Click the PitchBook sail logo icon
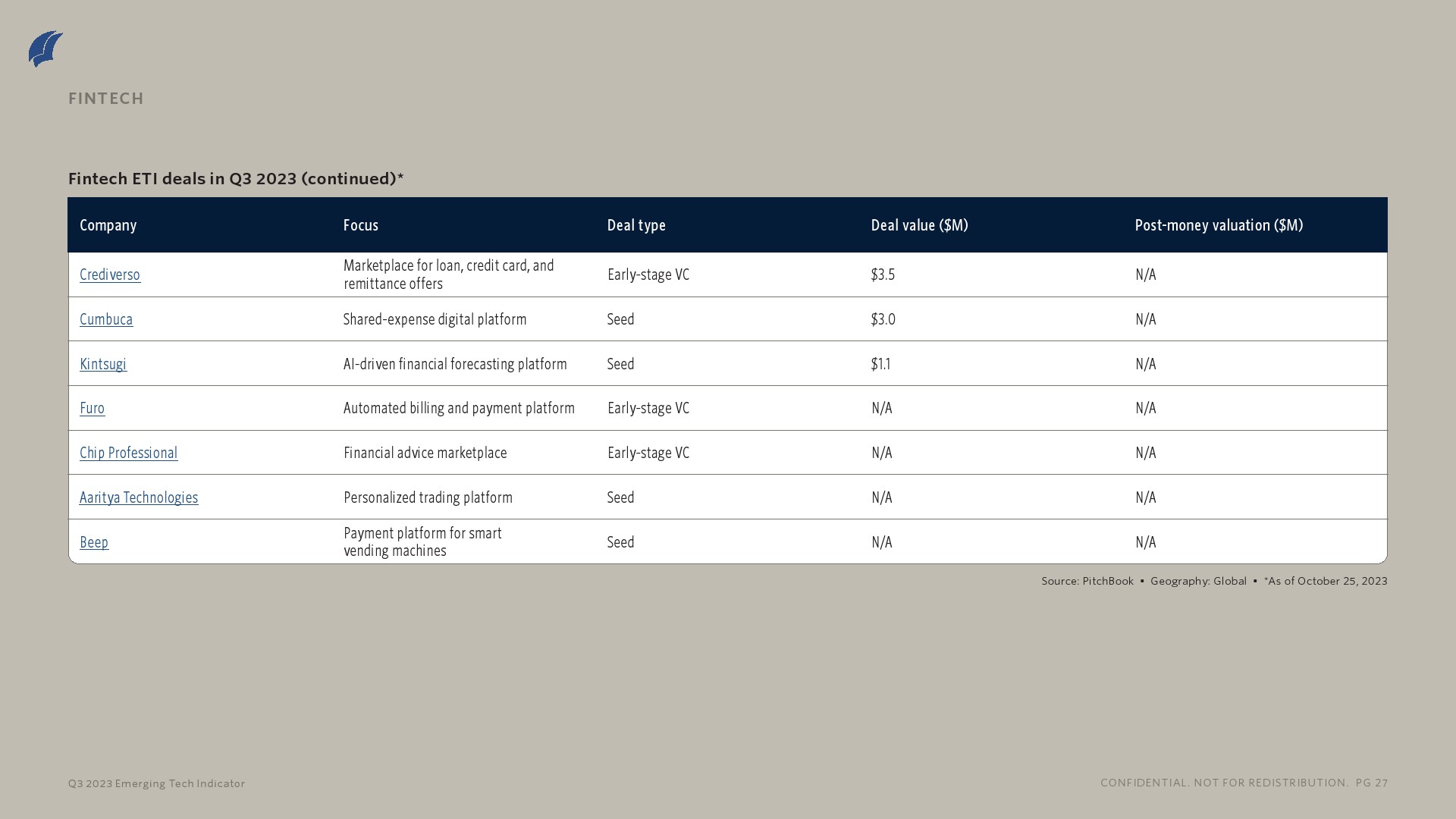 (45, 49)
